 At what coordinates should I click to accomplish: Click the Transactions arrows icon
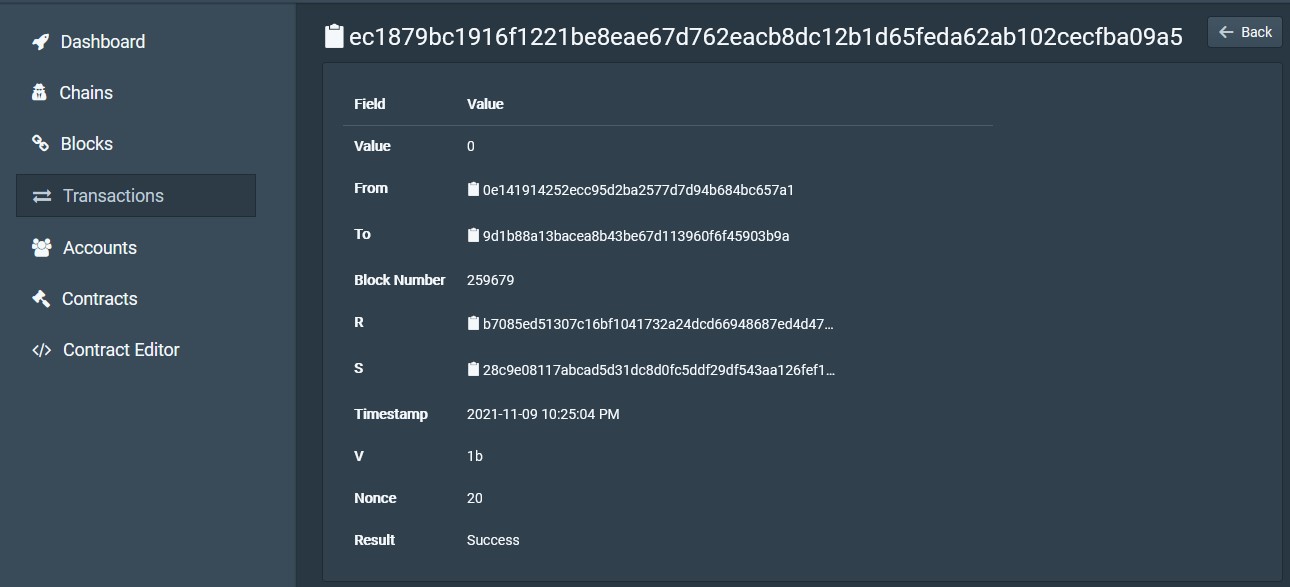click(41, 195)
